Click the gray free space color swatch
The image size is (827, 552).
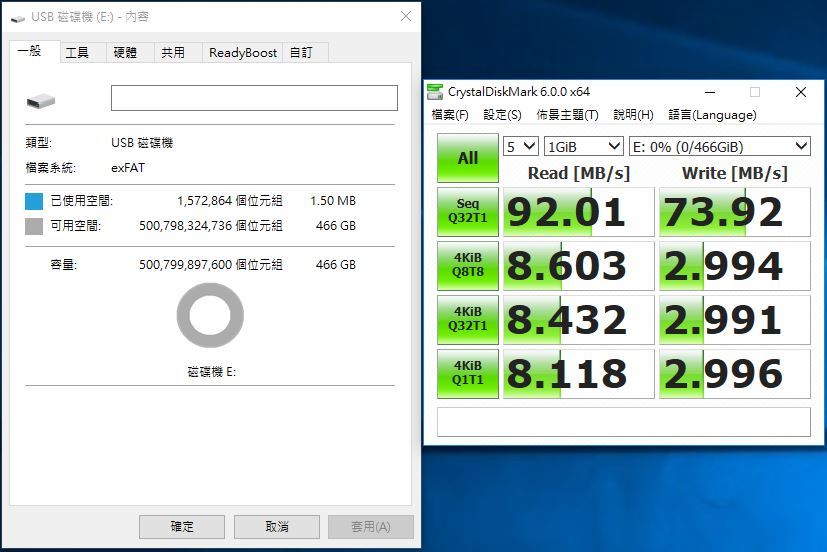pyautogui.click(x=34, y=226)
